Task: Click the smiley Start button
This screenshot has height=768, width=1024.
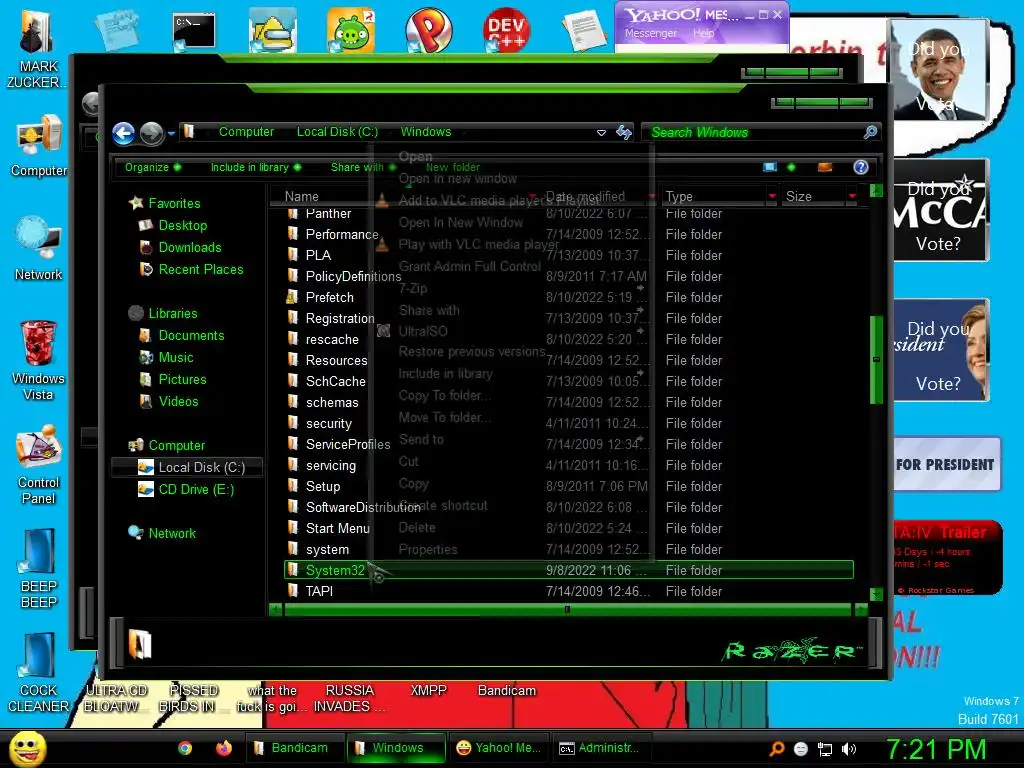Action: pyautogui.click(x=27, y=748)
